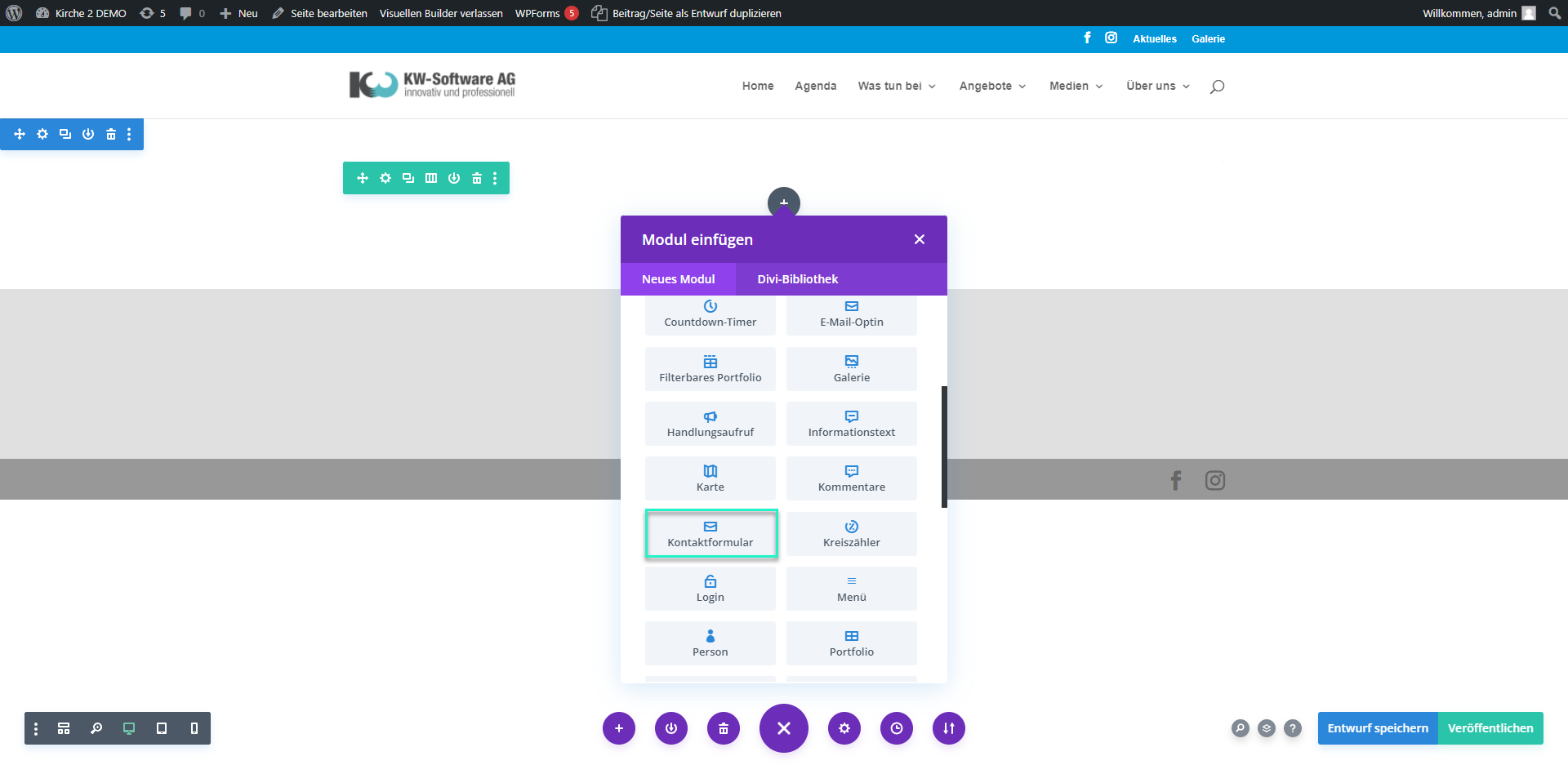Click the module list scrollbar
Screen dimensions: 1568x765
pyautogui.click(x=944, y=447)
